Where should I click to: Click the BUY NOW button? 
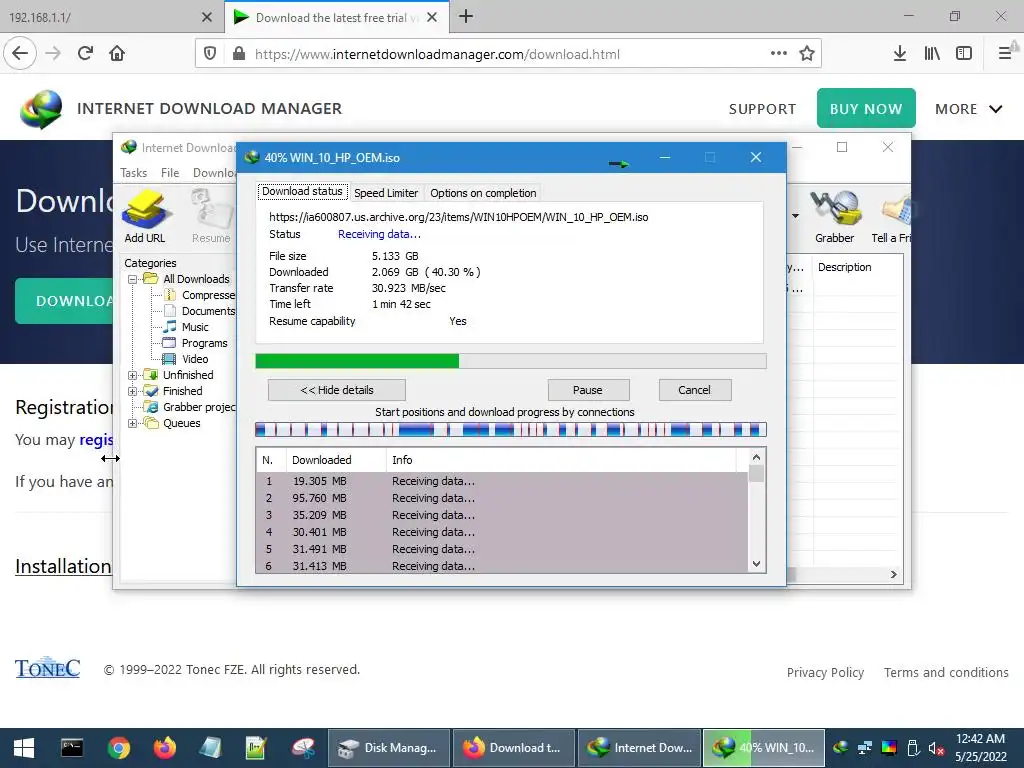[866, 108]
